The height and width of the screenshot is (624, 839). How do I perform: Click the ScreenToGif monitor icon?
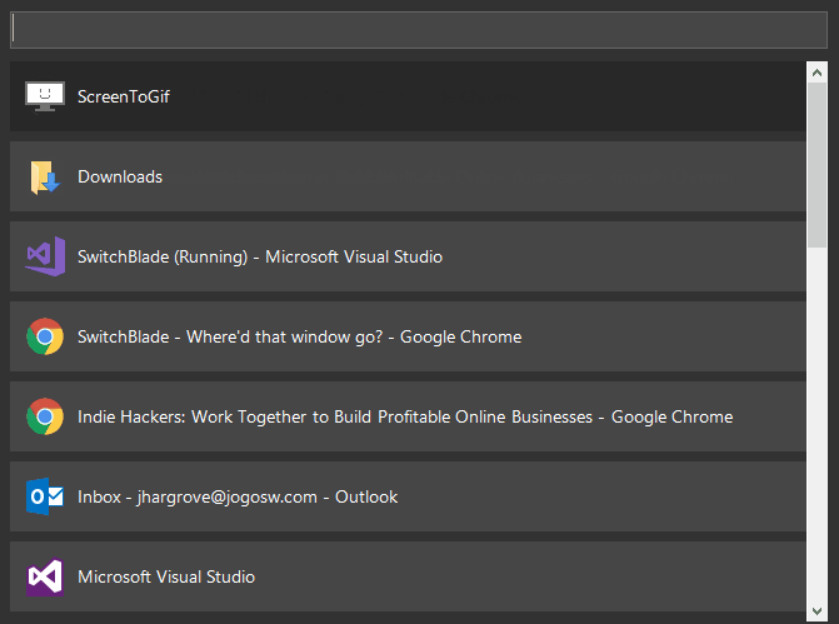45,97
